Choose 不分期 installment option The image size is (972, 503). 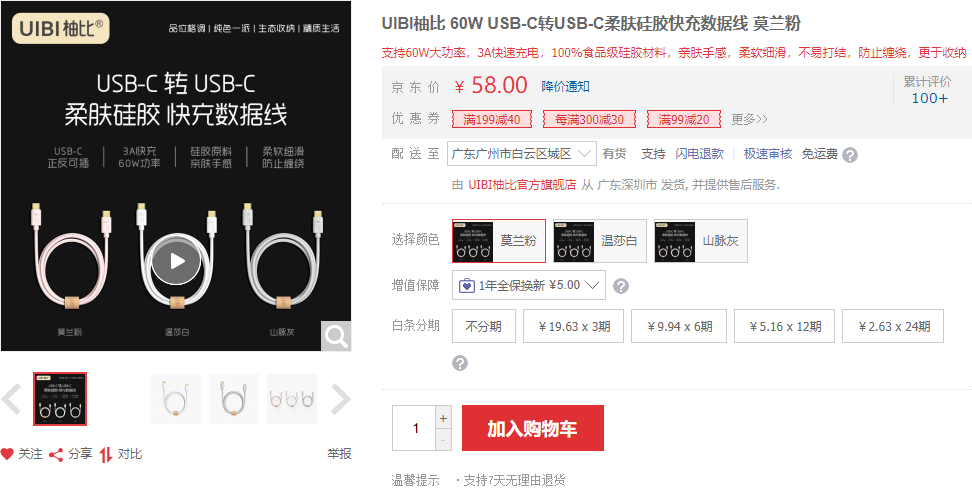[484, 326]
